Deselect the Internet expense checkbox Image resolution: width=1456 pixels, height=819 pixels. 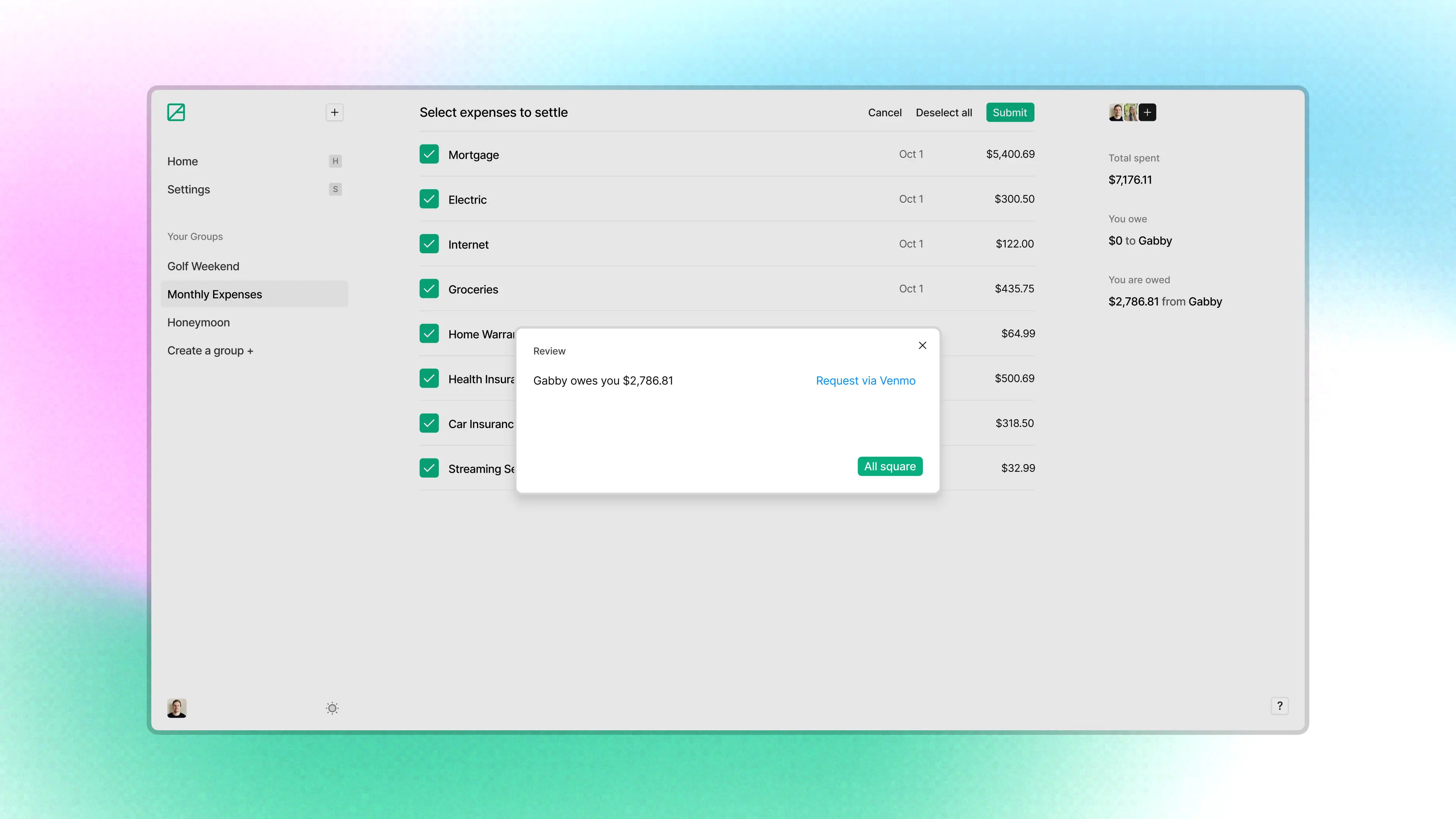click(x=429, y=244)
